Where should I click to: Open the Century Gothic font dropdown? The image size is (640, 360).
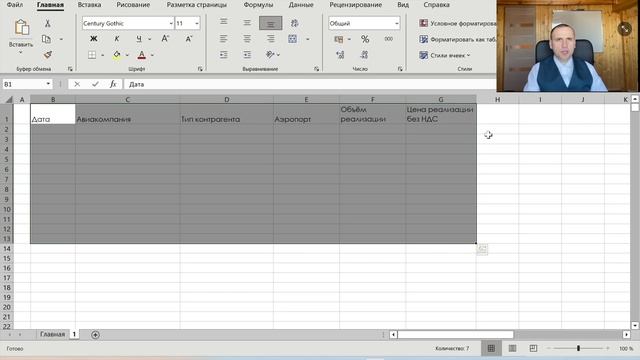point(171,24)
